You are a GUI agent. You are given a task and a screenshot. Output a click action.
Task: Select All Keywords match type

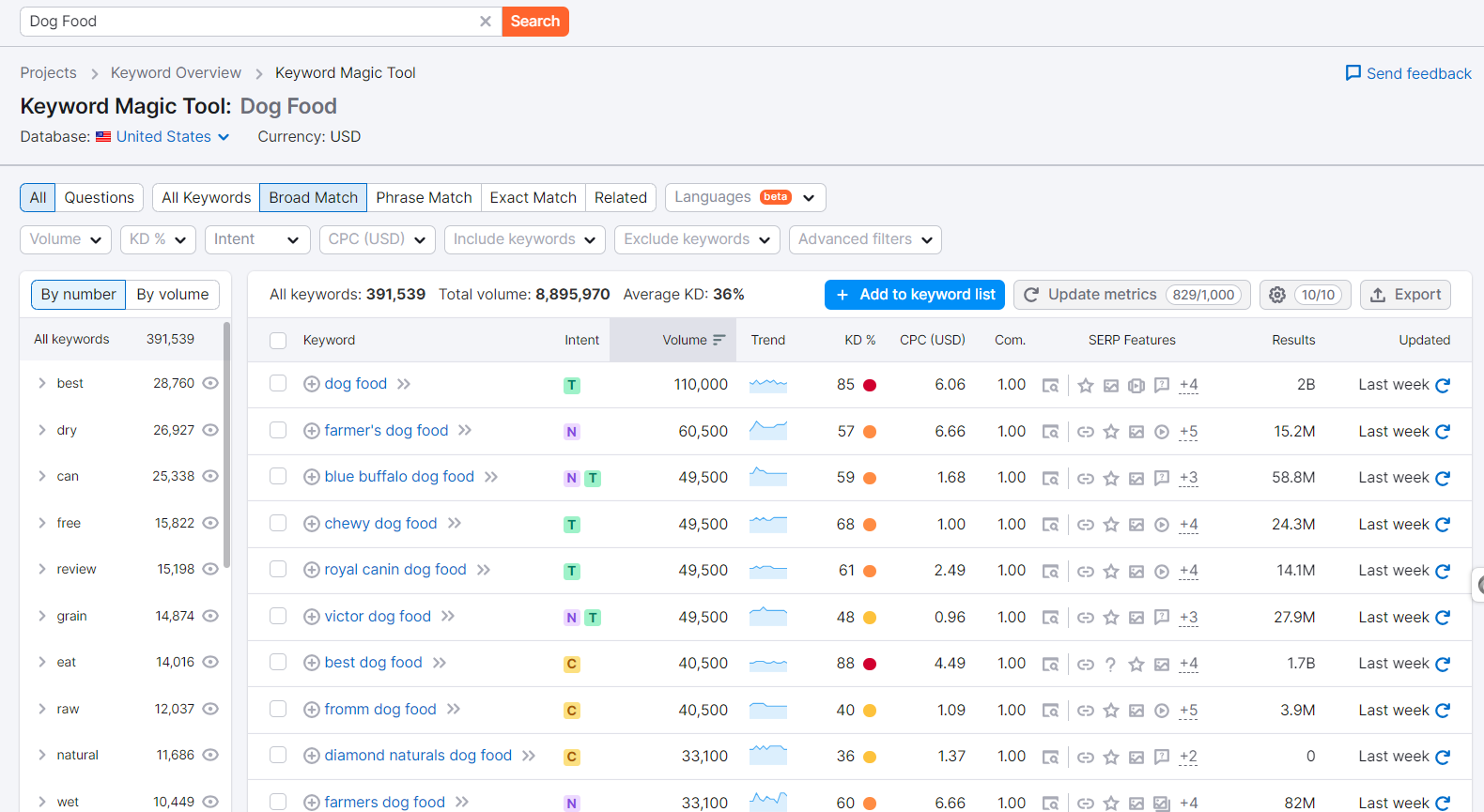(206, 197)
